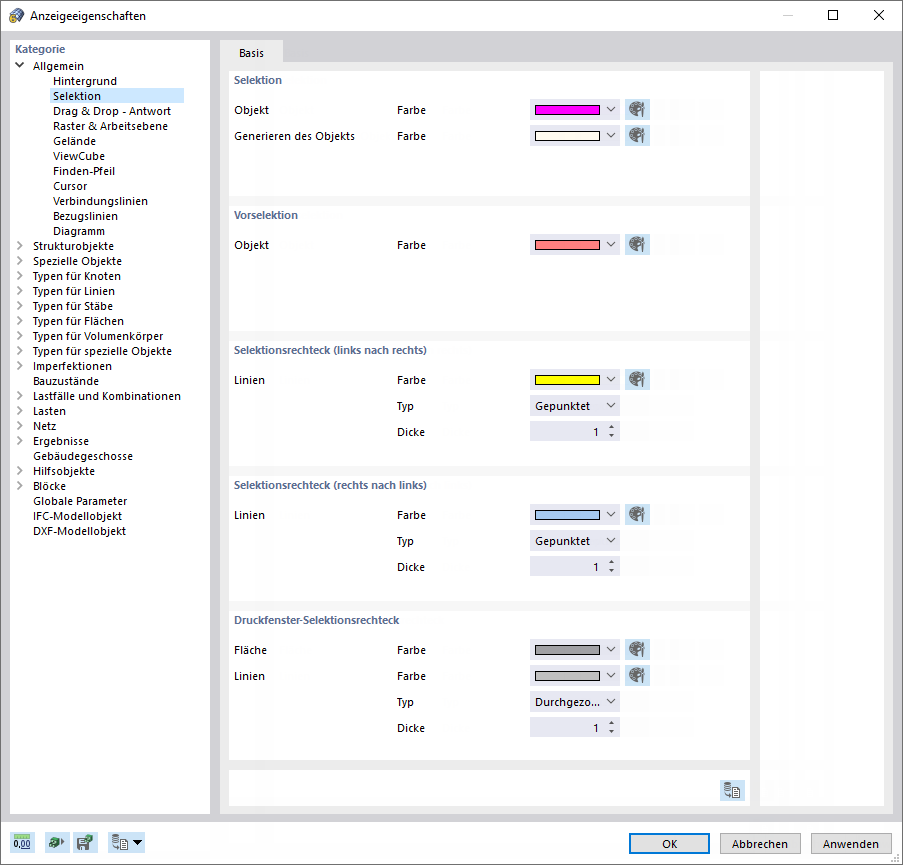Screen dimensions: 903x865
Task: Select Gebäudegeschosse tree item
Action: (x=82, y=456)
